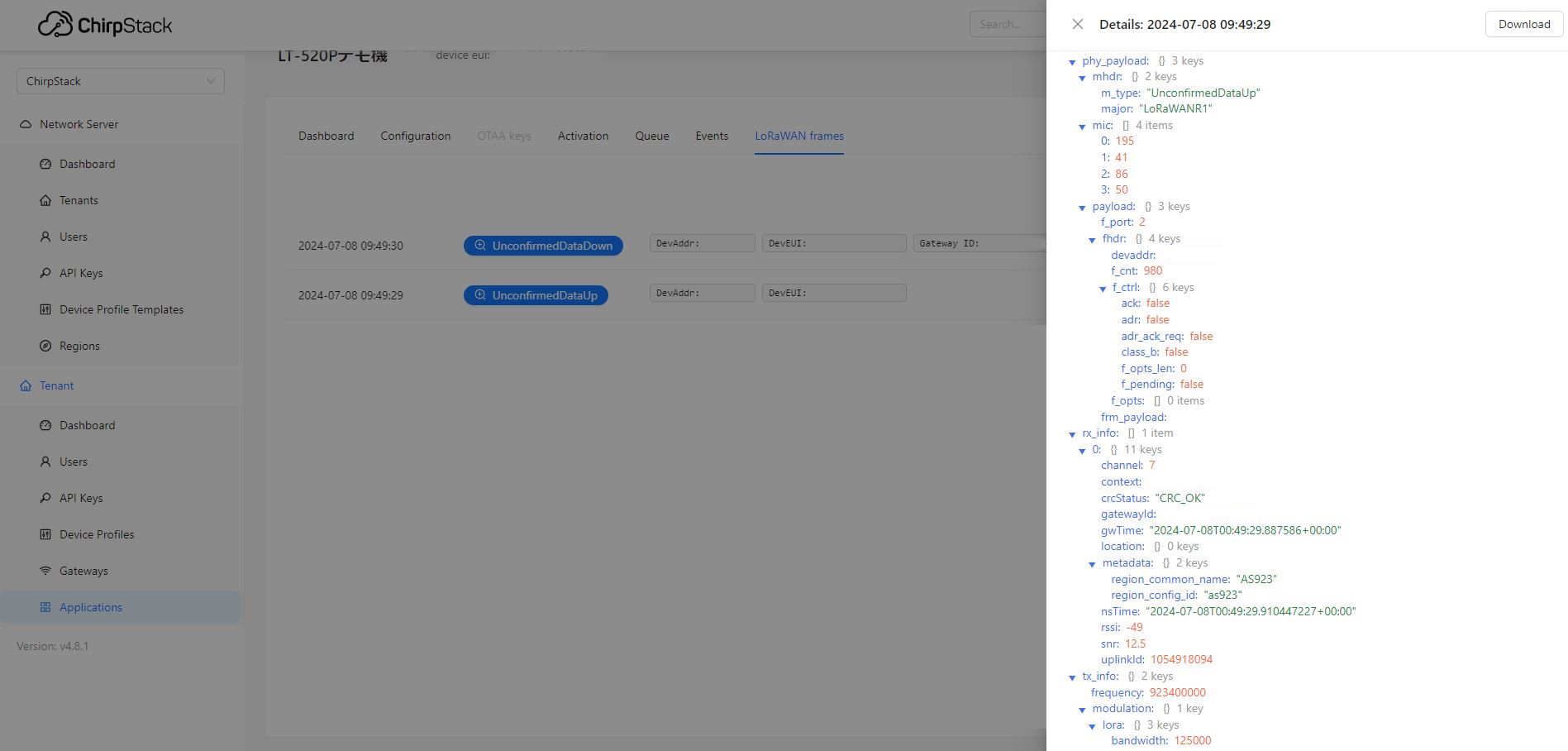Switch to the Events tab
Viewport: 1568px width, 751px height.
[x=711, y=136]
